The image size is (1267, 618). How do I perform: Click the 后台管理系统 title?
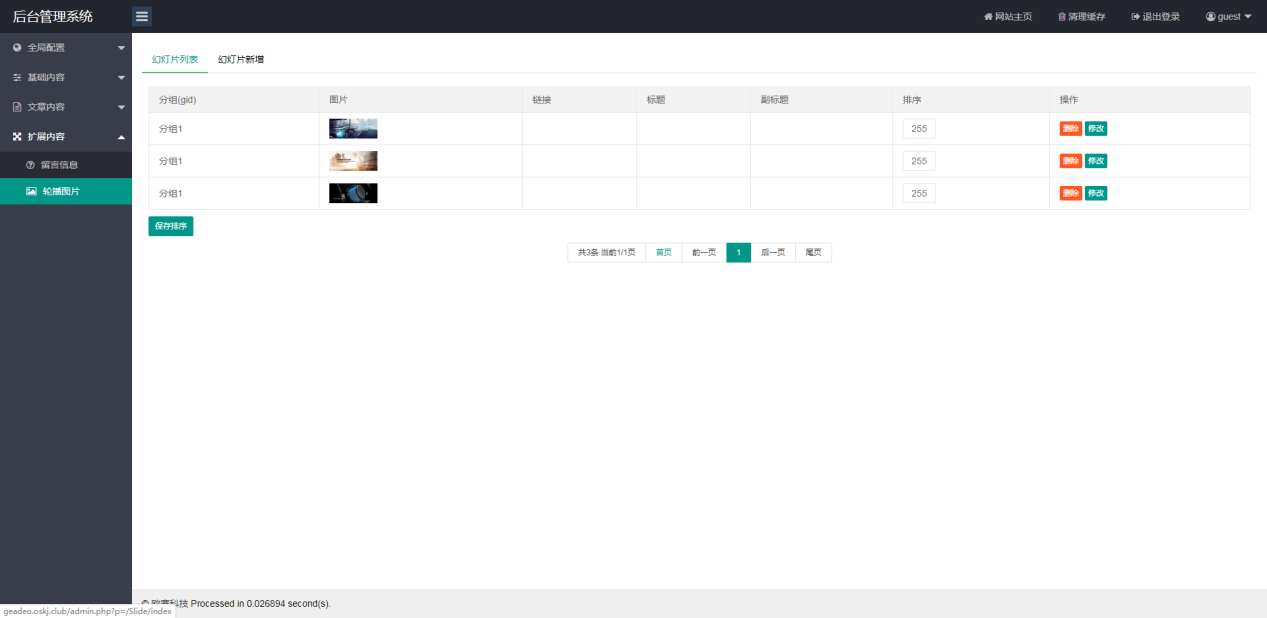[52, 16]
